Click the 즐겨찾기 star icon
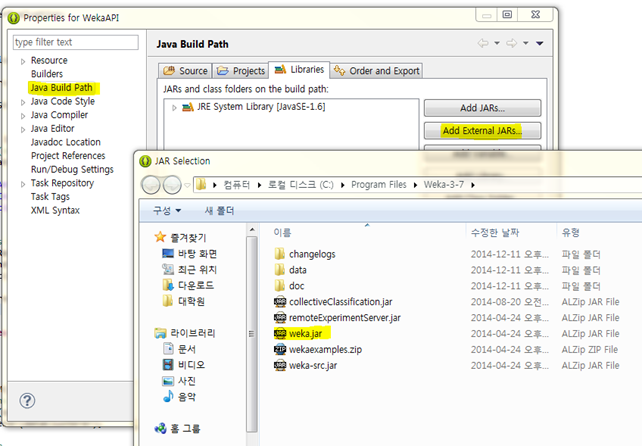 (x=160, y=237)
